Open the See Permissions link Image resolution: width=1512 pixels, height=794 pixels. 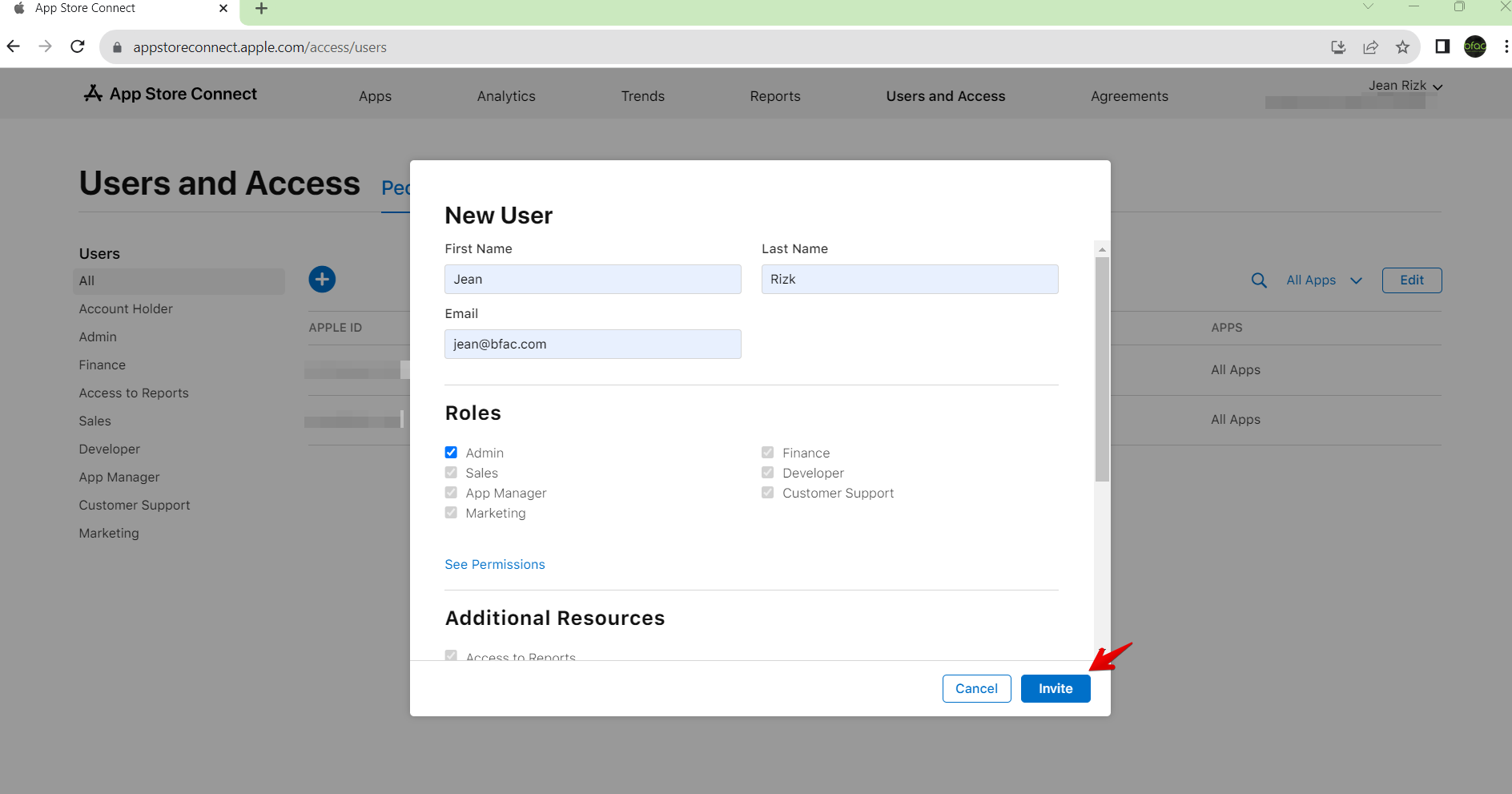pyautogui.click(x=495, y=565)
